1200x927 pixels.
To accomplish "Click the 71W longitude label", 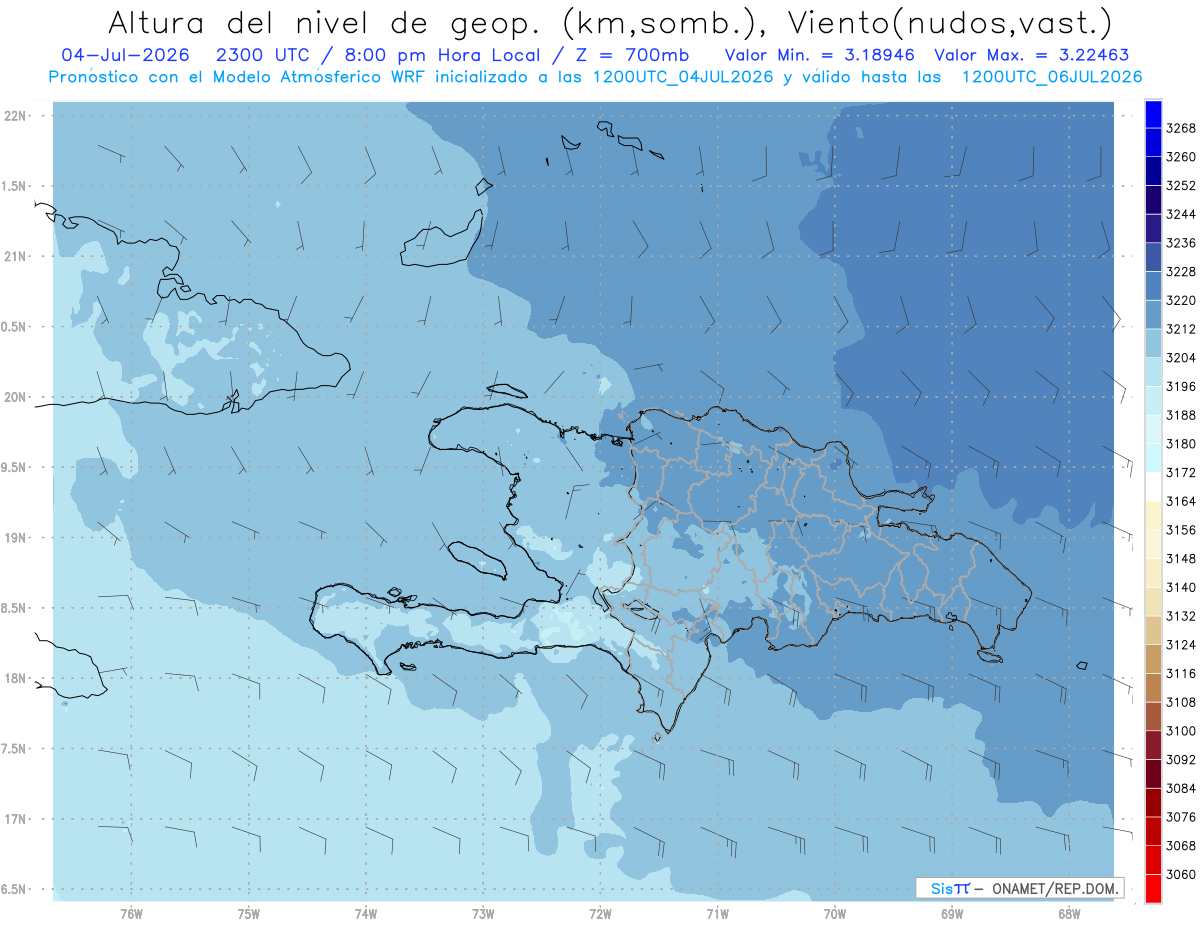I will pos(717,914).
